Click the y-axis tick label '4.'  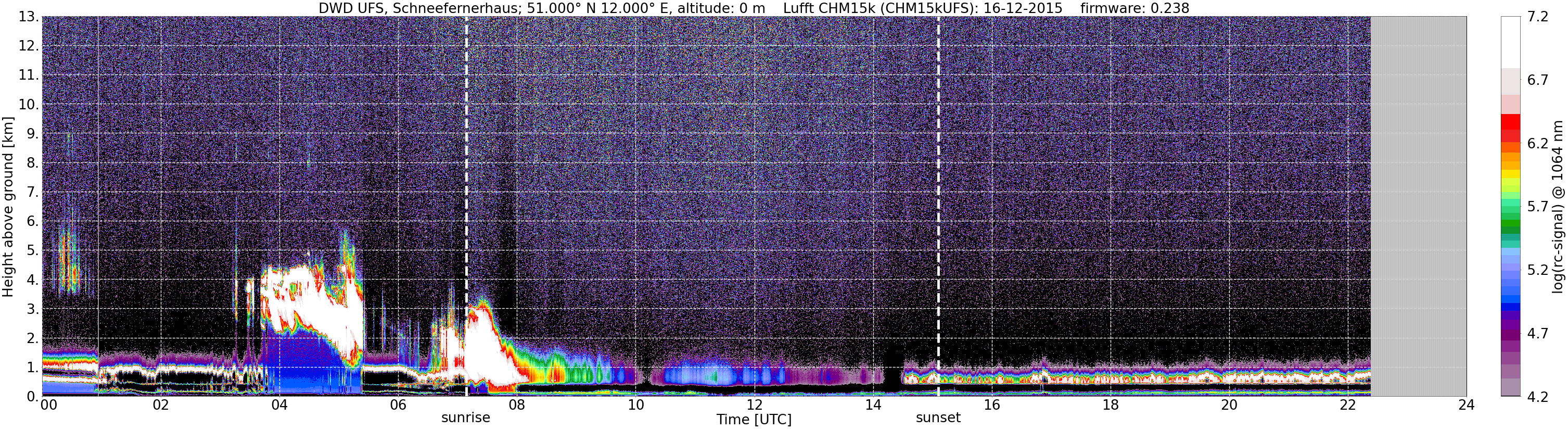[x=32, y=280]
